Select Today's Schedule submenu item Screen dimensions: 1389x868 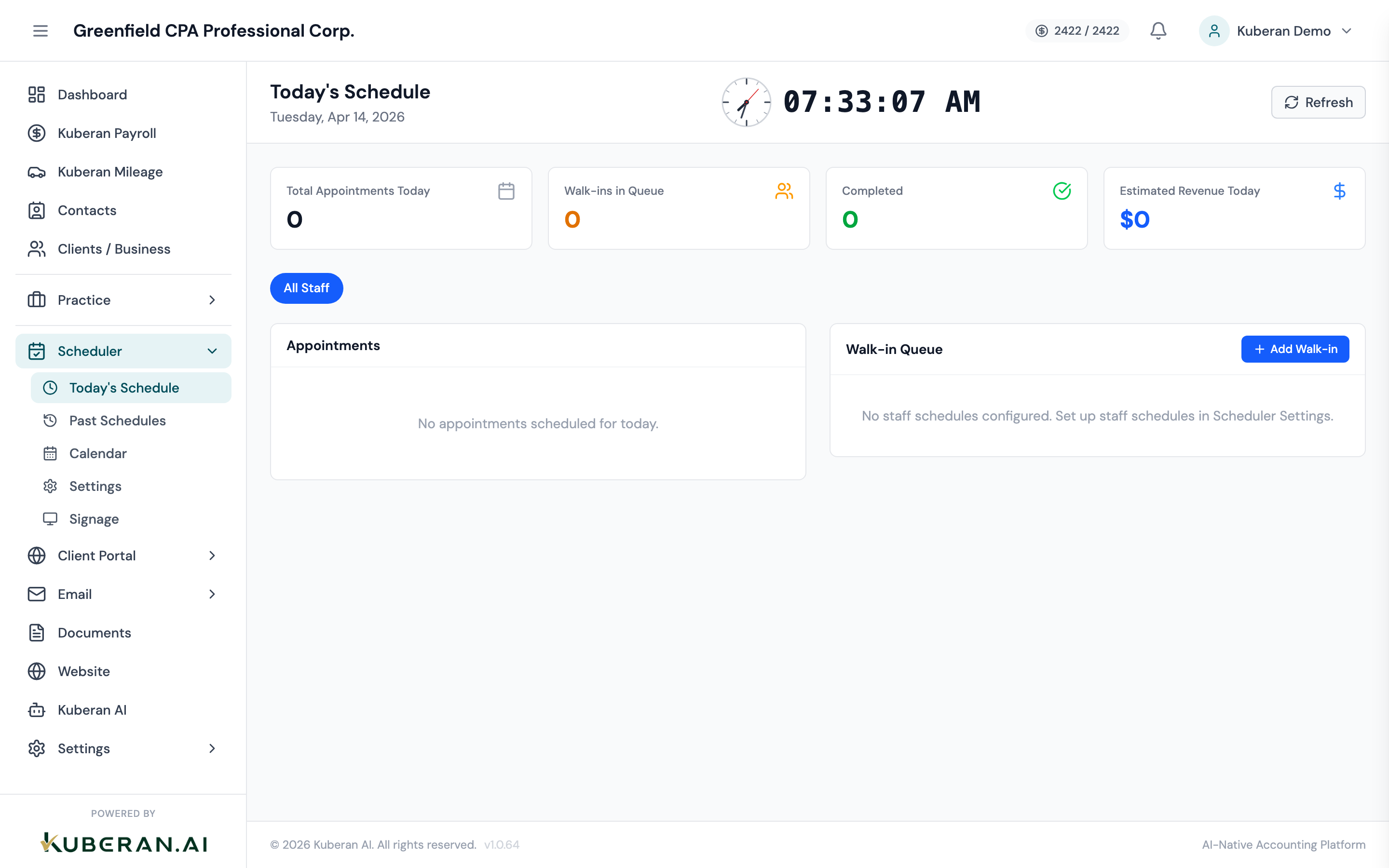(x=131, y=388)
